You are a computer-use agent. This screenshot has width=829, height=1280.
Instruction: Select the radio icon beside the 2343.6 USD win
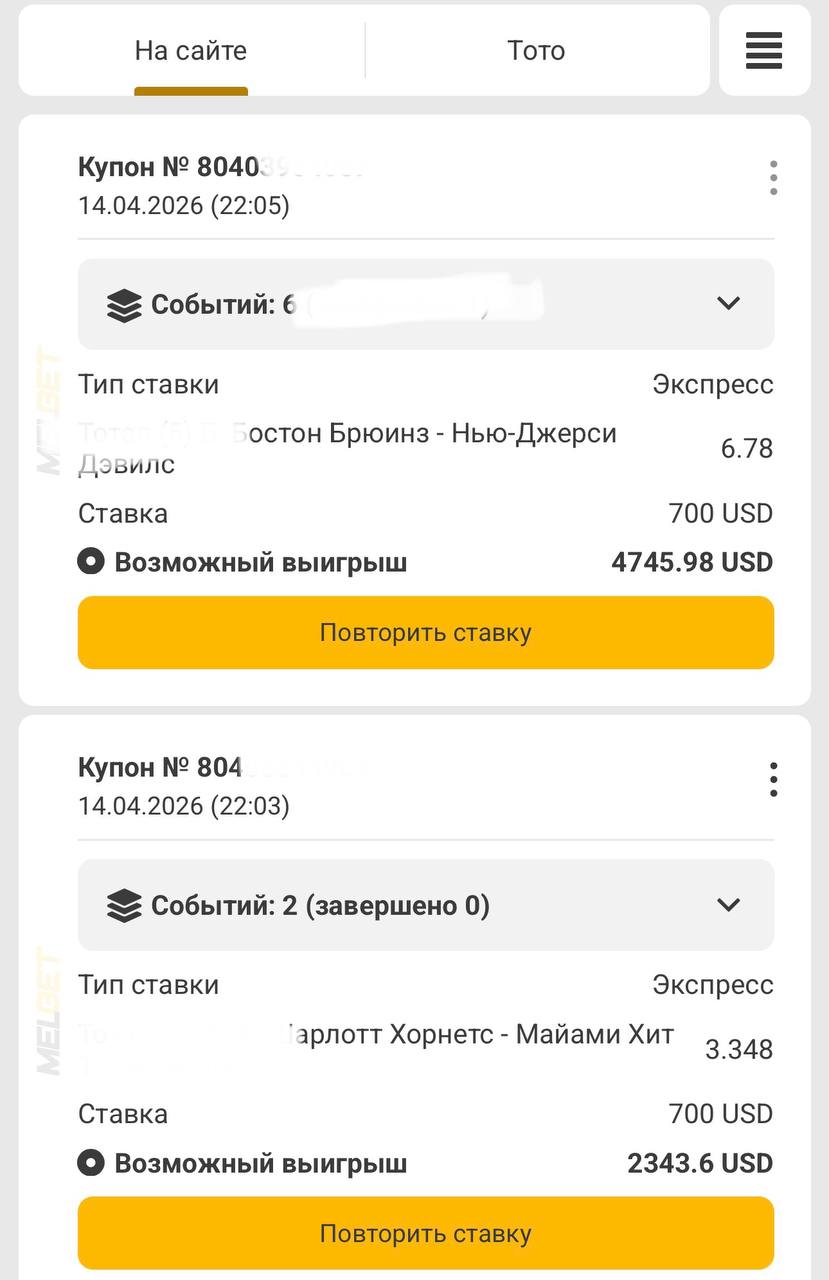pyautogui.click(x=91, y=1163)
